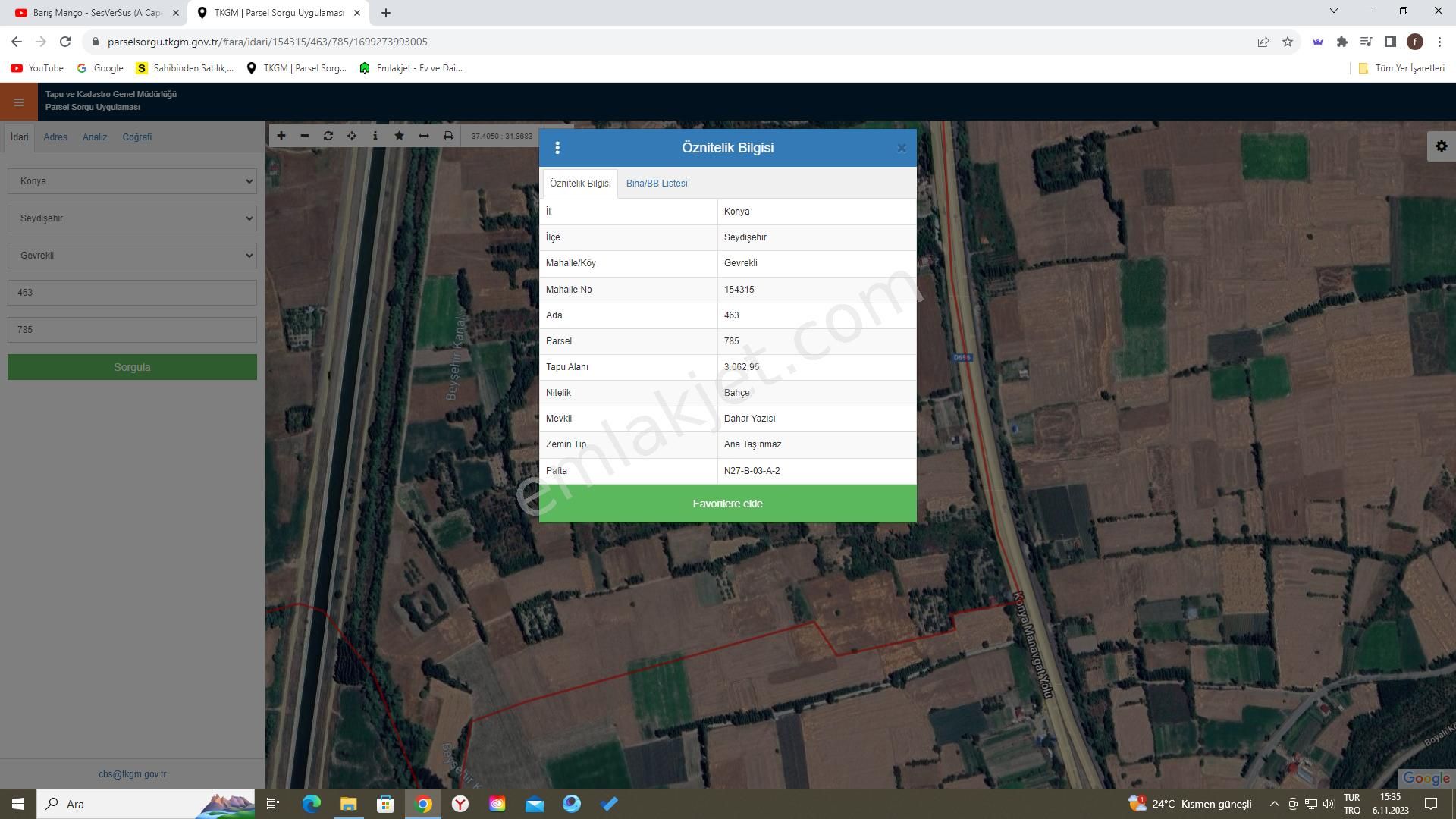Screen dimensions: 1456x819
Task: Click the Sorgula button
Action: coord(132,367)
